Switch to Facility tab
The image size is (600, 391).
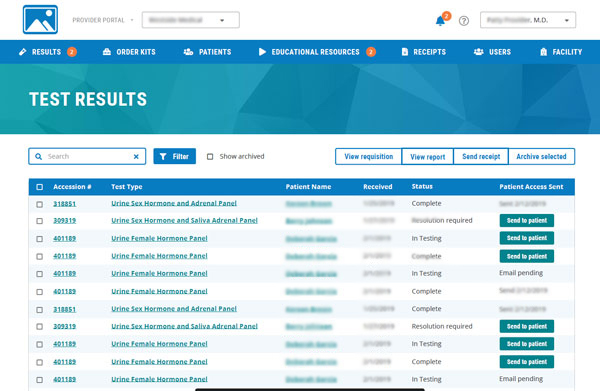(561, 52)
